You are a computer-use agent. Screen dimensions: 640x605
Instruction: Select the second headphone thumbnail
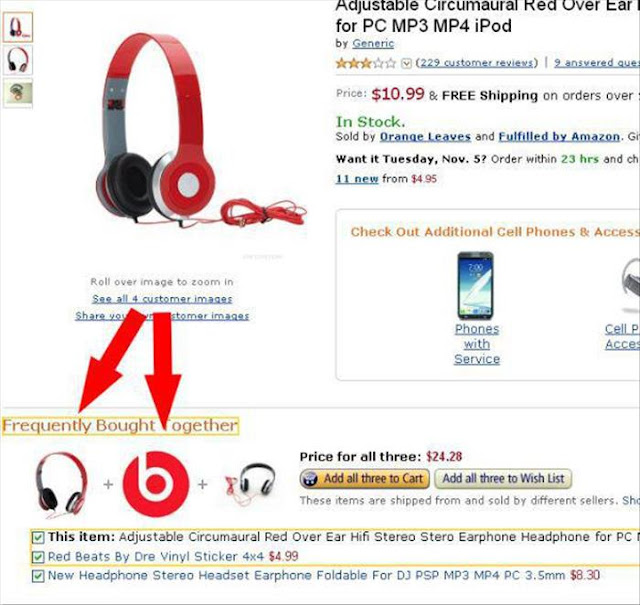(x=18, y=60)
